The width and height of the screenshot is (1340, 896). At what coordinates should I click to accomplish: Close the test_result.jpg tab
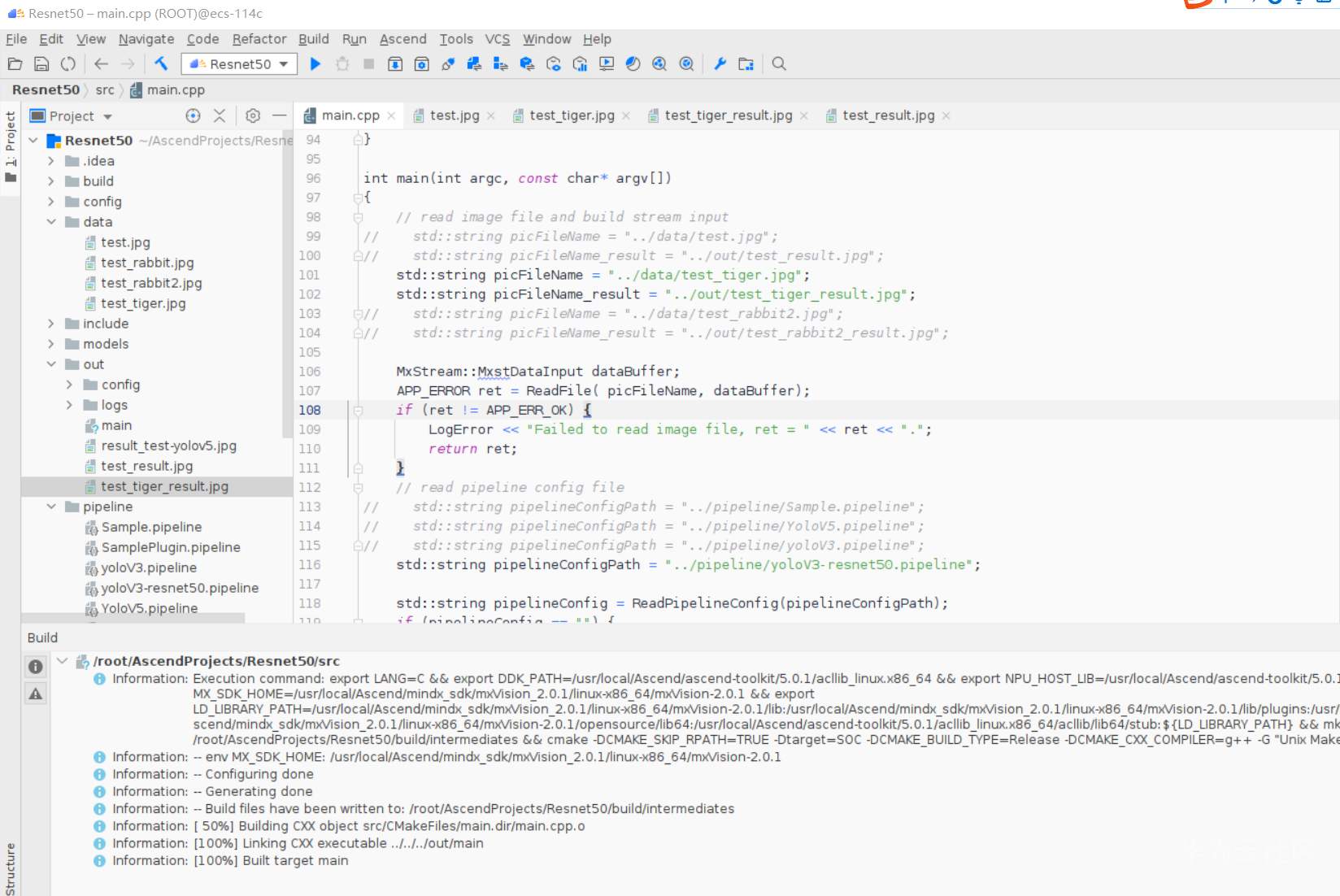[x=946, y=116]
